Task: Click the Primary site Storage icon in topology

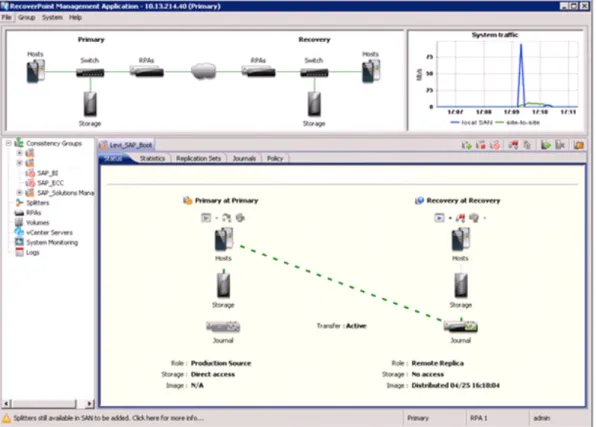Action: point(90,104)
